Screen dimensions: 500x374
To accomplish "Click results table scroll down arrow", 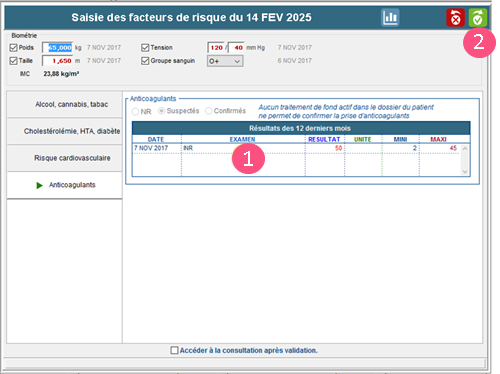I will 465,172.
